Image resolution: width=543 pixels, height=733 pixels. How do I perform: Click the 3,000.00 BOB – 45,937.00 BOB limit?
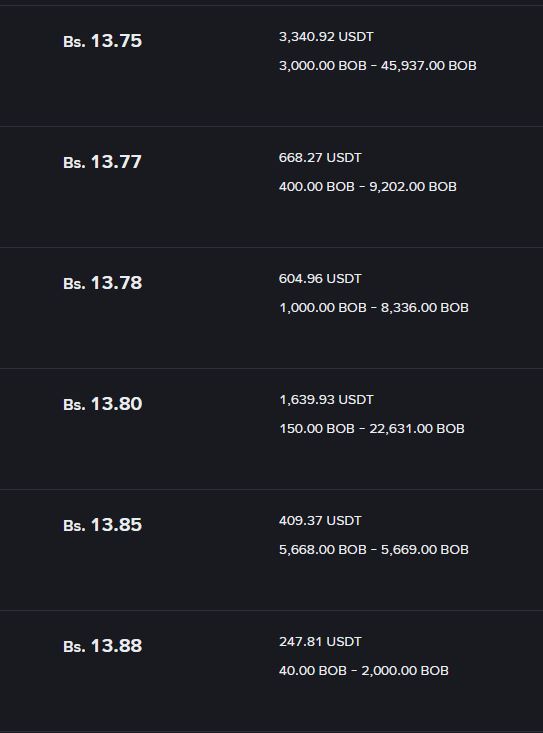[378, 65]
